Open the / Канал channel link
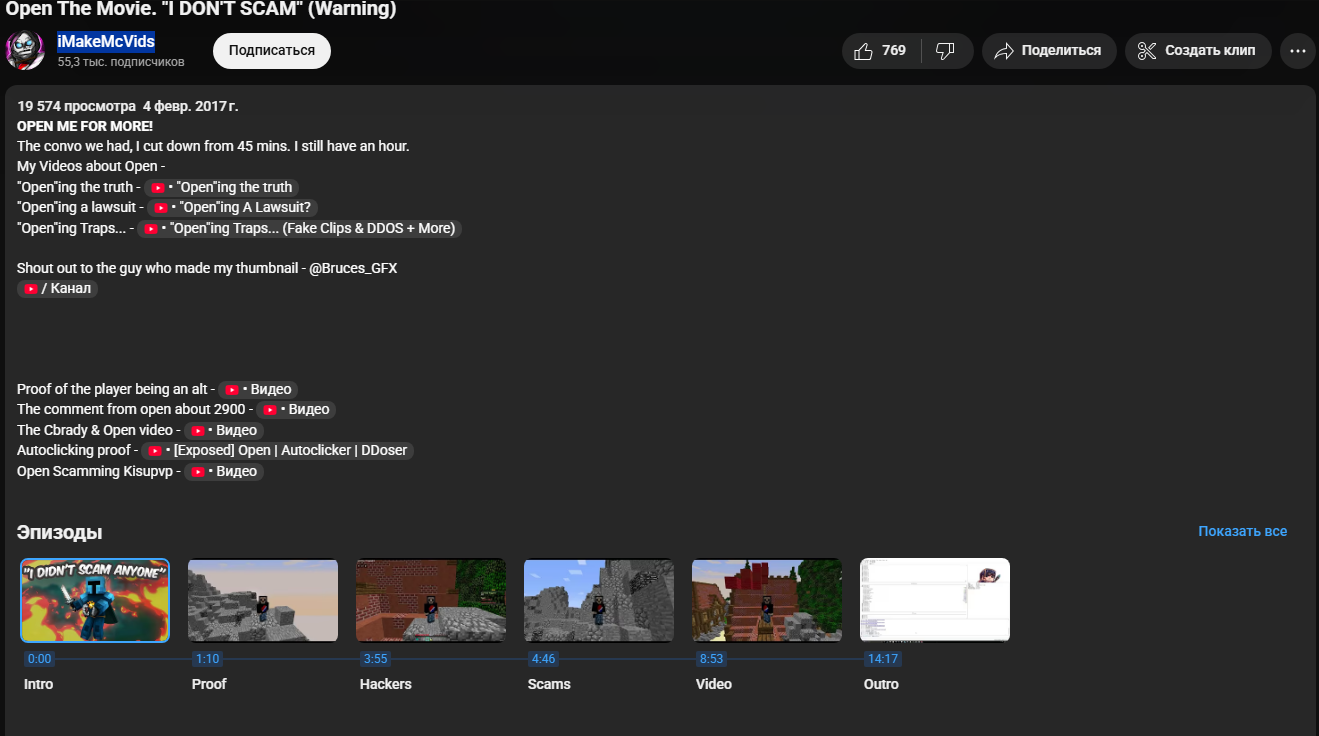This screenshot has width=1319, height=736. tap(58, 289)
